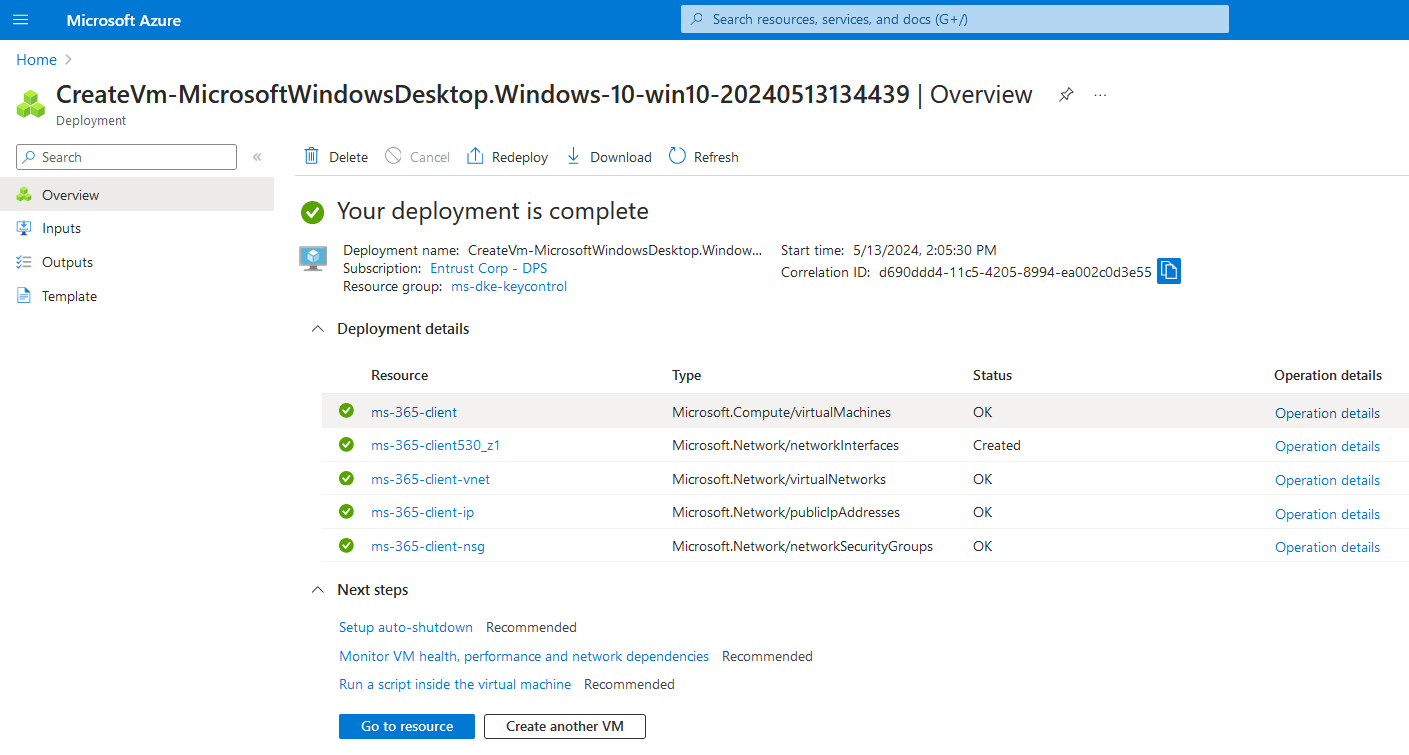The height and width of the screenshot is (755, 1409).
Task: Click the Refresh circular arrow icon
Action: tap(677, 156)
